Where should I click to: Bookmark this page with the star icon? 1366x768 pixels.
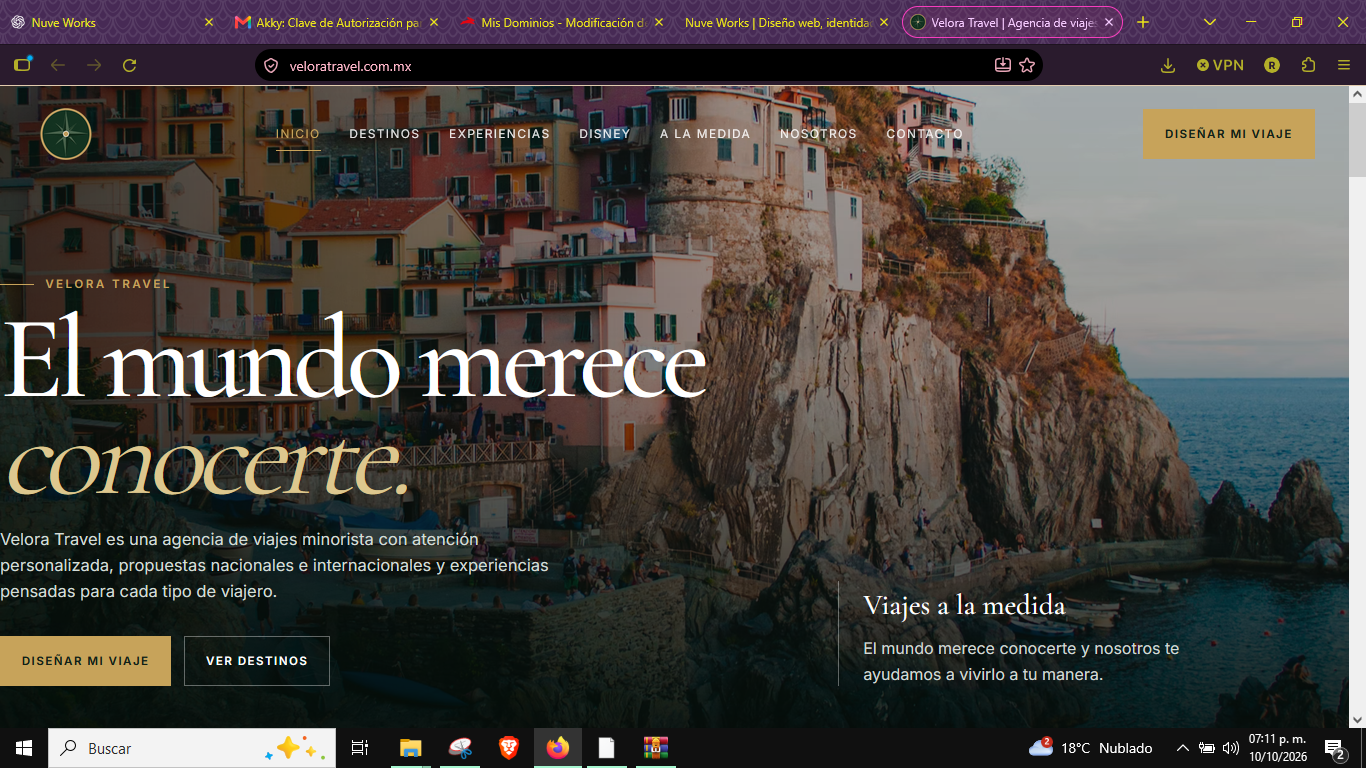point(1027,65)
